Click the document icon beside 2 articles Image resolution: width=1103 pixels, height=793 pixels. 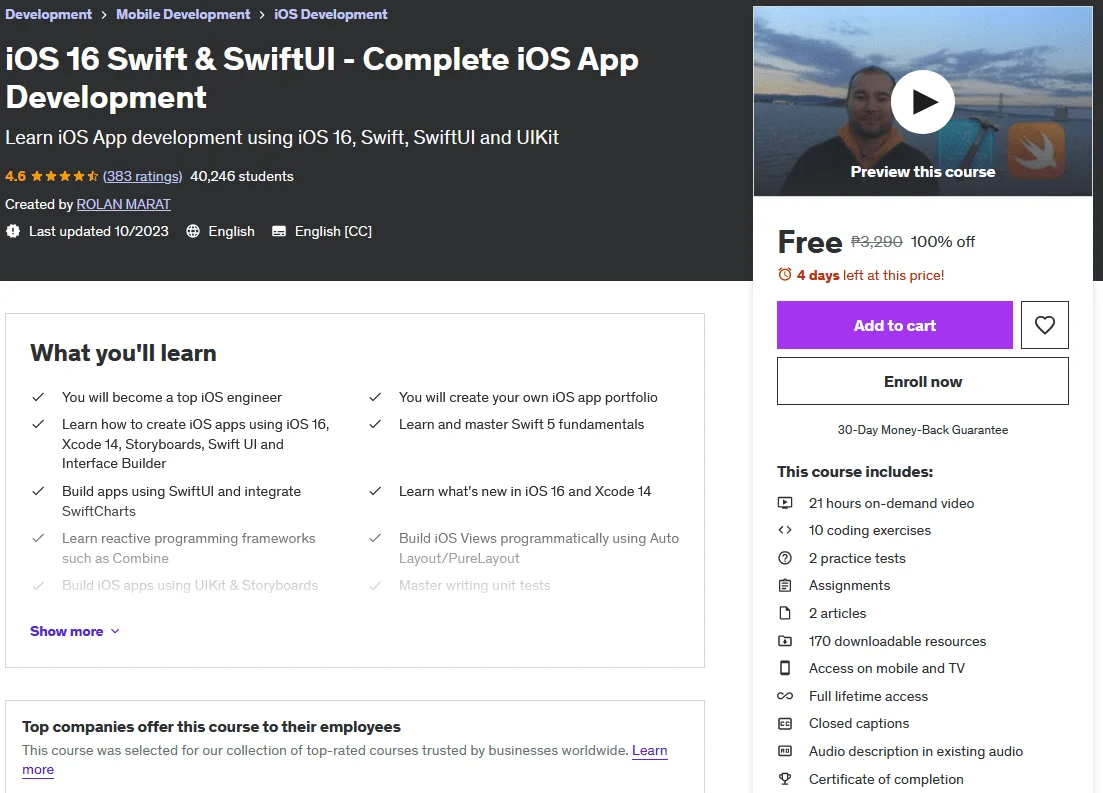click(785, 613)
